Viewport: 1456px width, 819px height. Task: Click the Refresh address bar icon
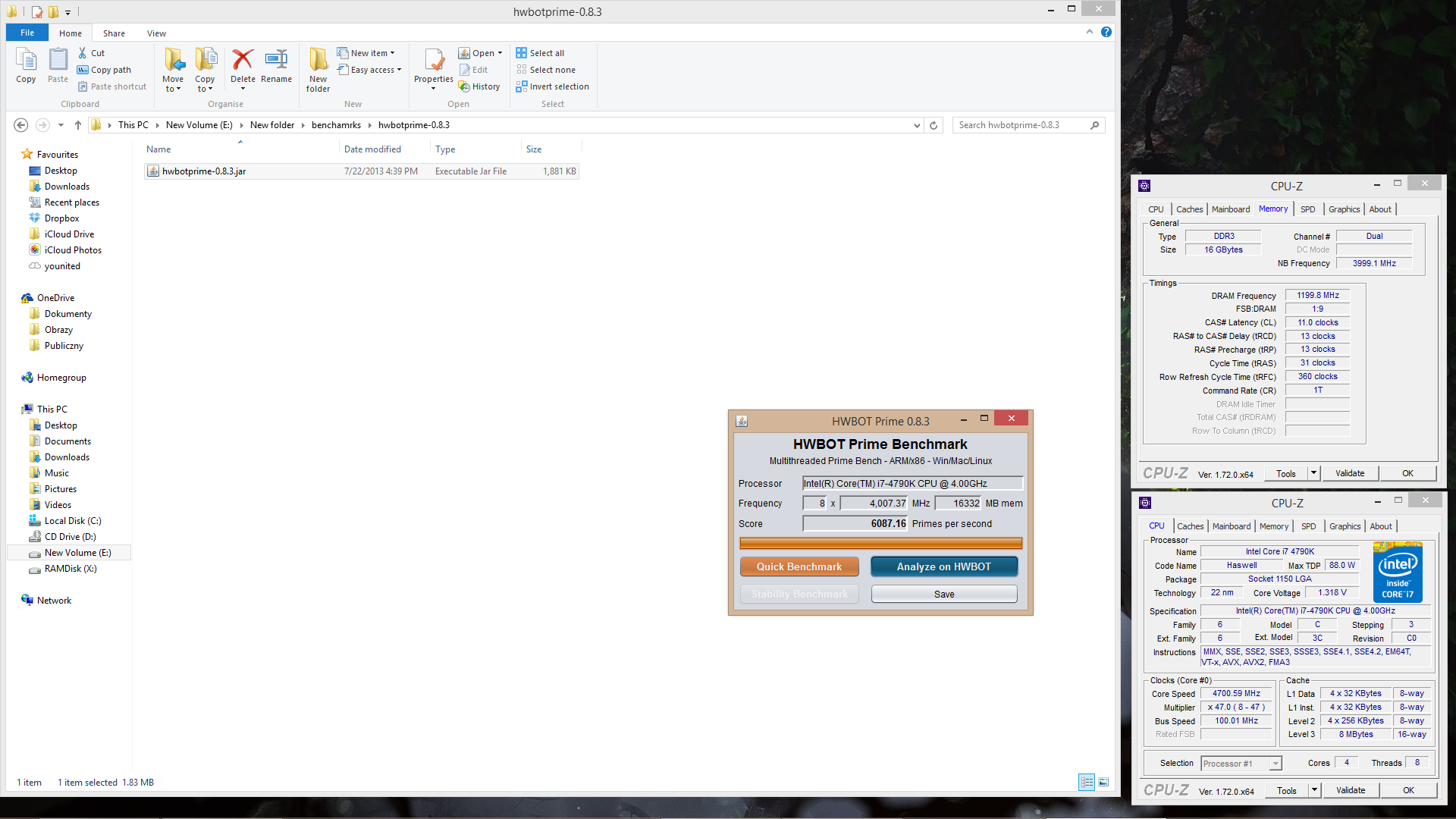tap(934, 125)
